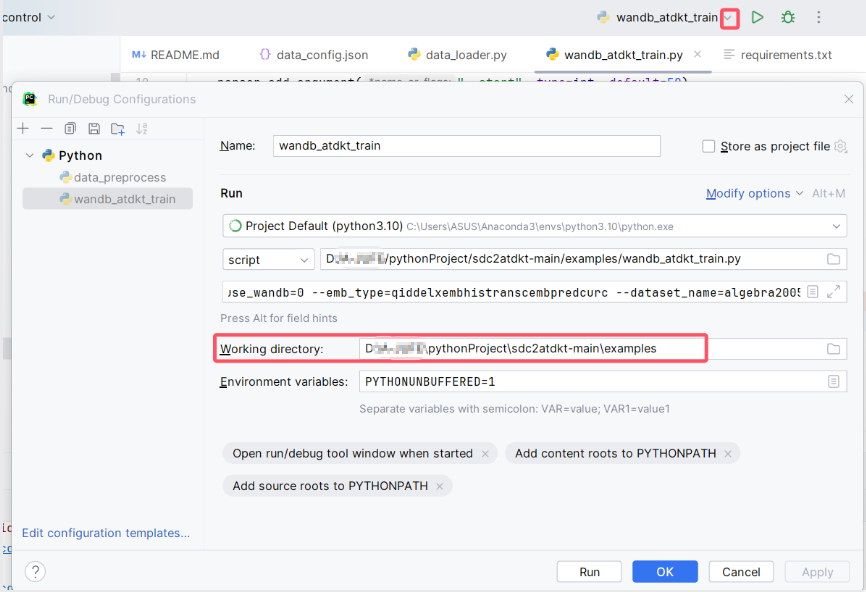Viewport: 866px width, 592px height.
Task: Click the Apply button
Action: pos(817,572)
